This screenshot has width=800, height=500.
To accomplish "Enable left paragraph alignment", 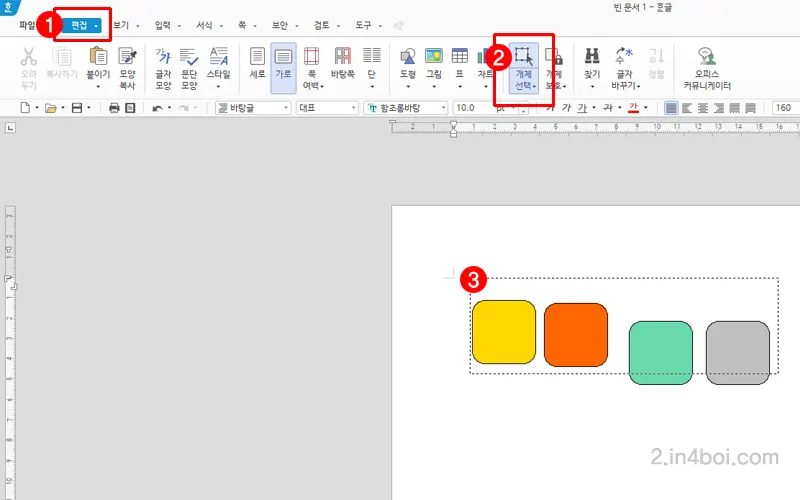I will pos(687,108).
